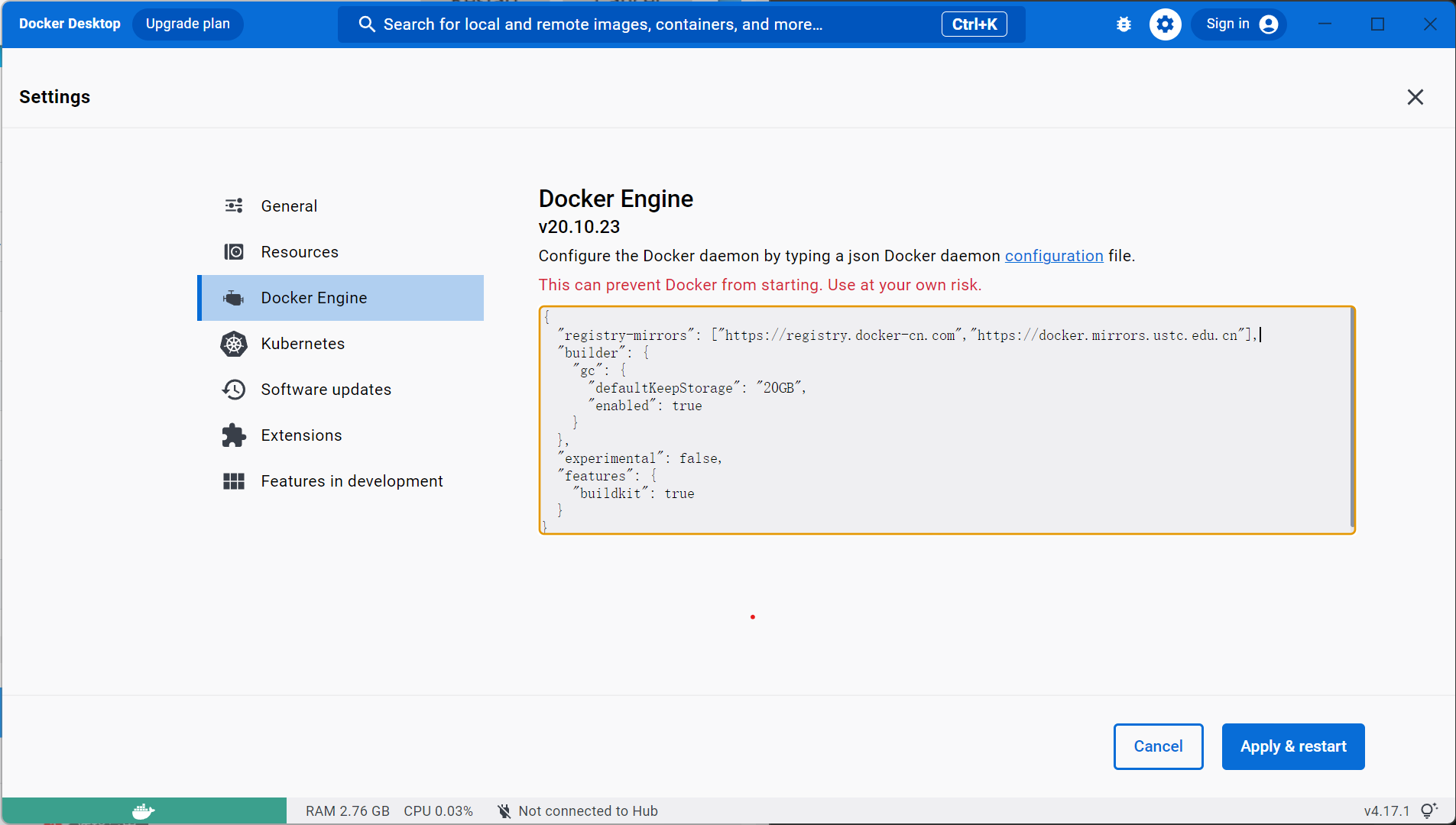Close the Settings panel
This screenshot has height=825, width=1456.
pyautogui.click(x=1415, y=97)
